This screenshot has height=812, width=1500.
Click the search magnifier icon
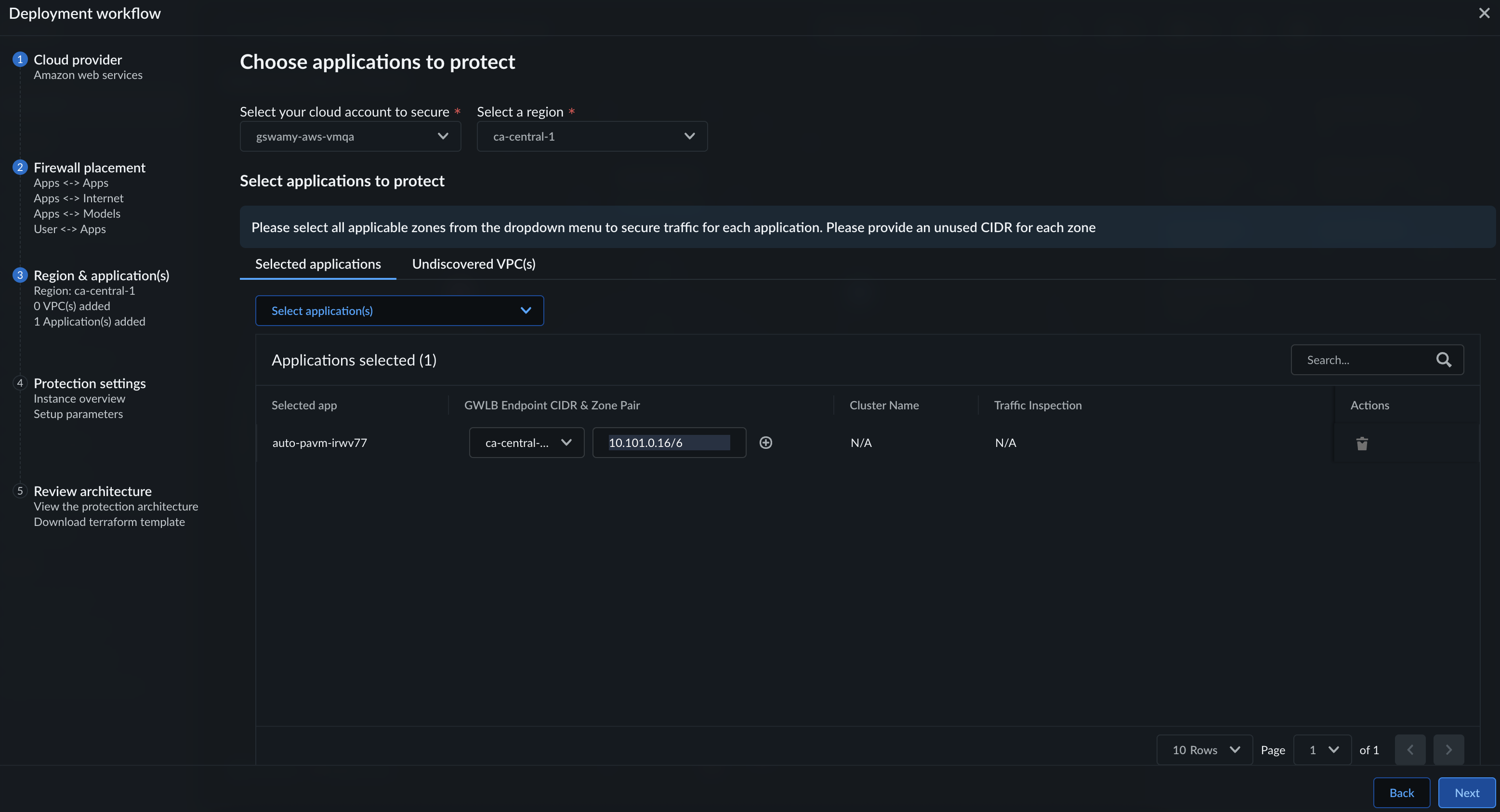point(1444,360)
